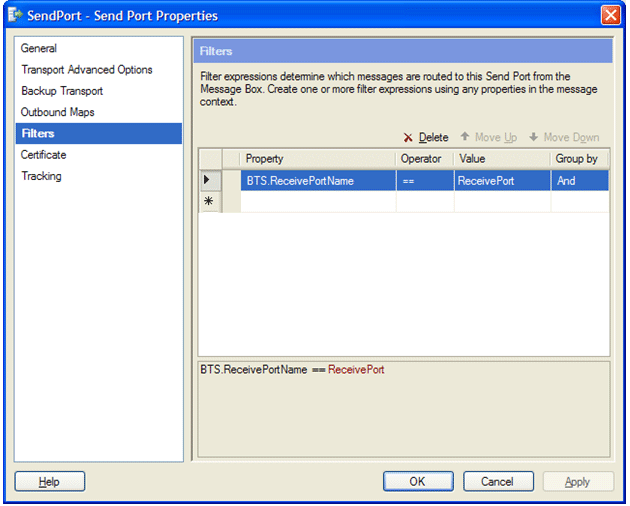Click the OK button
This screenshot has height=506, width=630.
418,481
